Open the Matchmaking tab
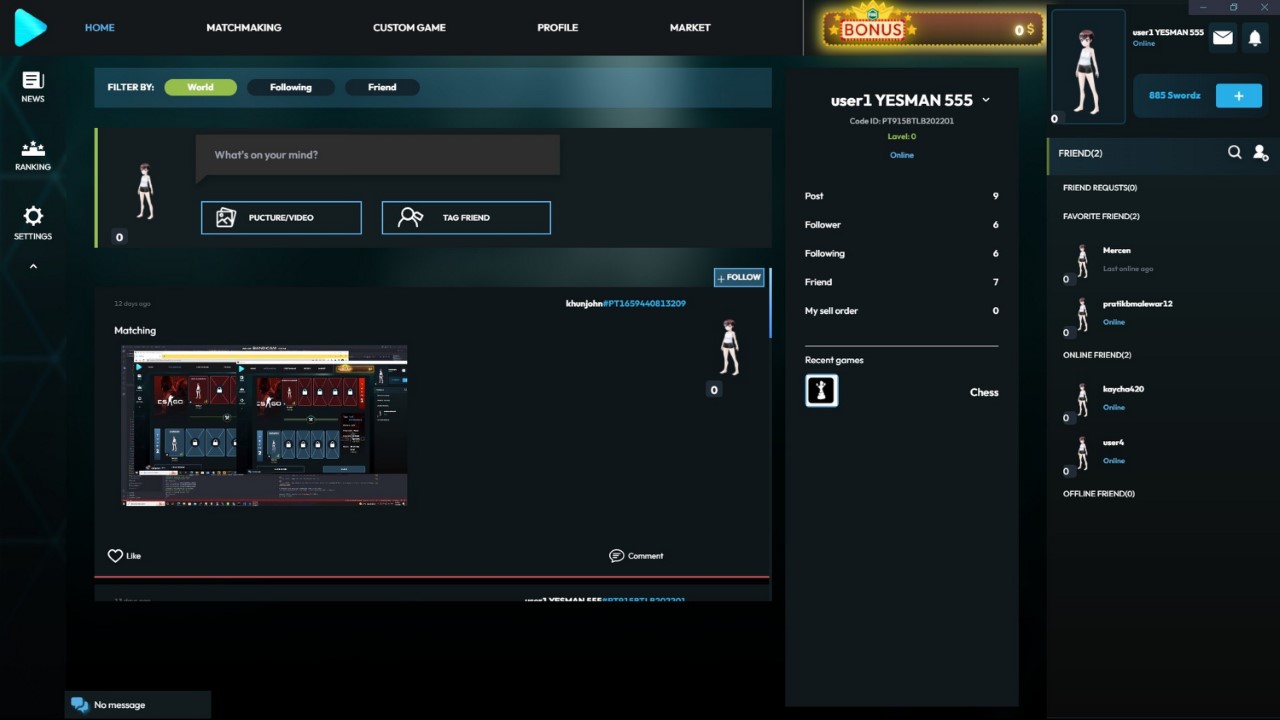 pos(244,27)
